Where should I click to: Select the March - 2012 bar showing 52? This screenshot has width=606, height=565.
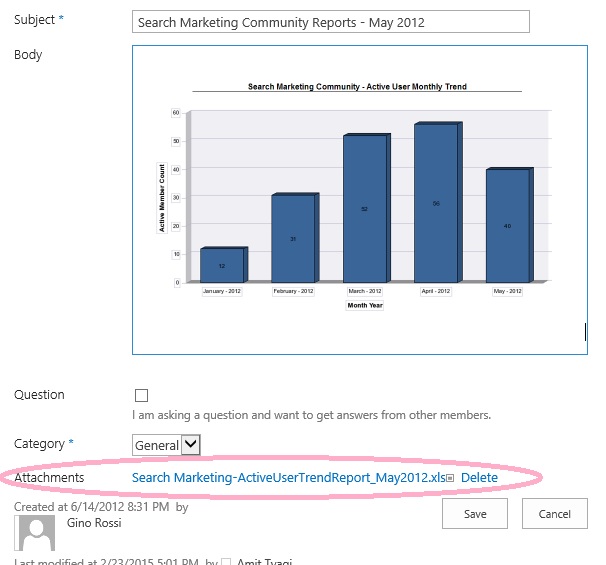(367, 208)
